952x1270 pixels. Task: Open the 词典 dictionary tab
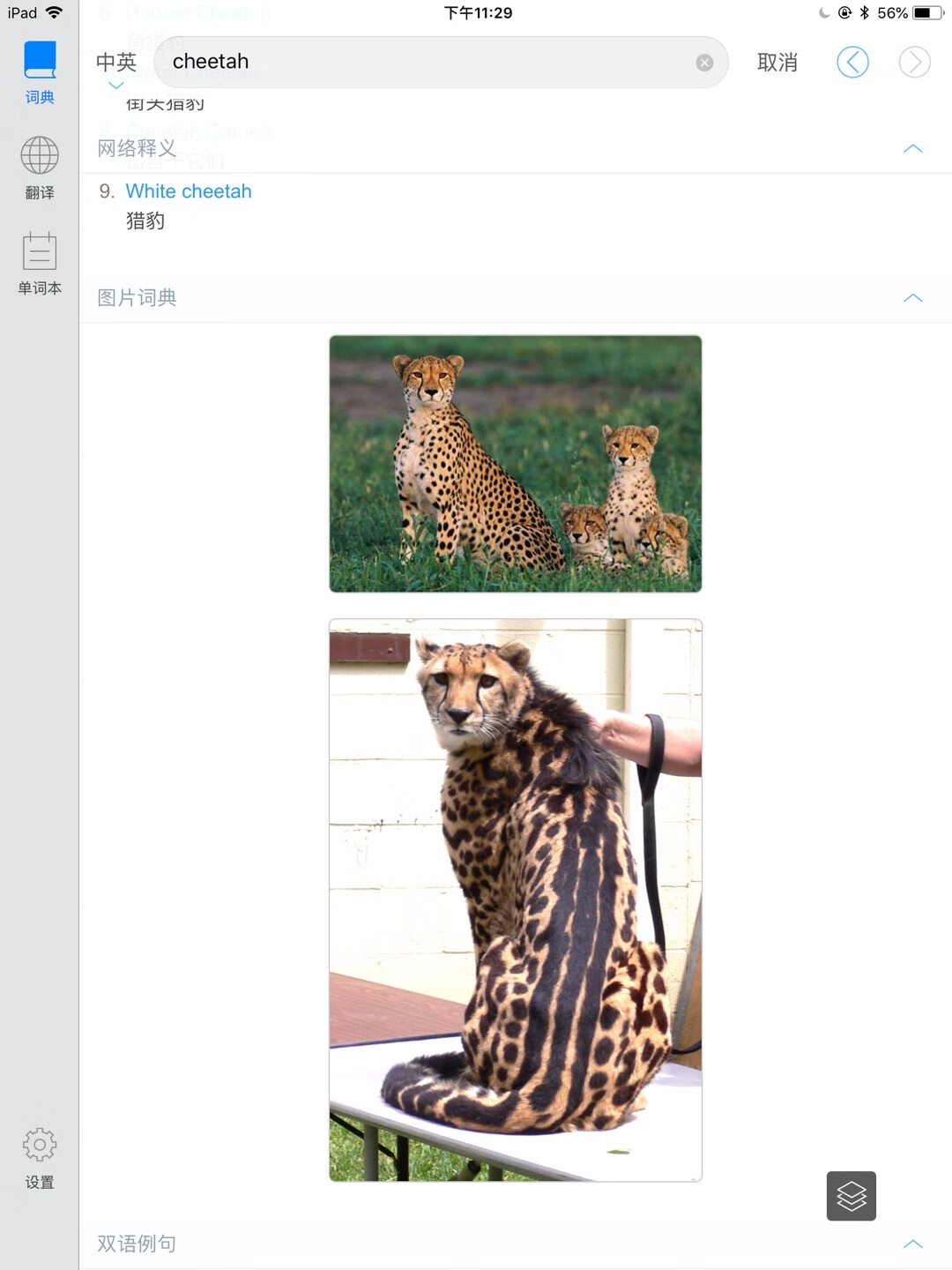[x=40, y=73]
